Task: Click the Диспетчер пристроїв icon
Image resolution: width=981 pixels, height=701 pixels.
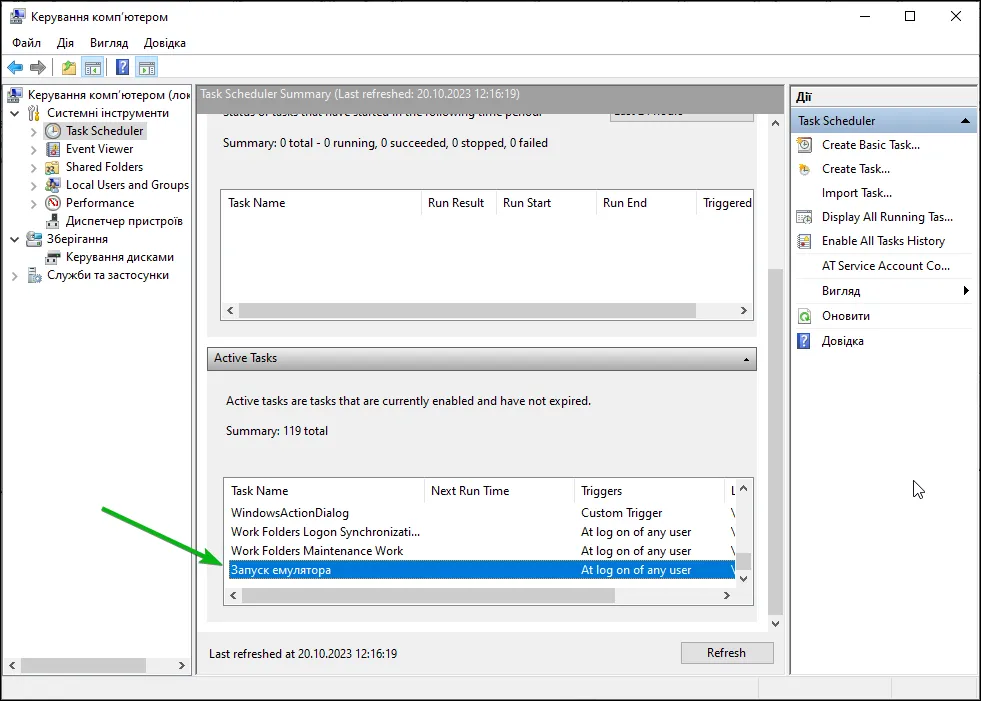Action: click(53, 221)
